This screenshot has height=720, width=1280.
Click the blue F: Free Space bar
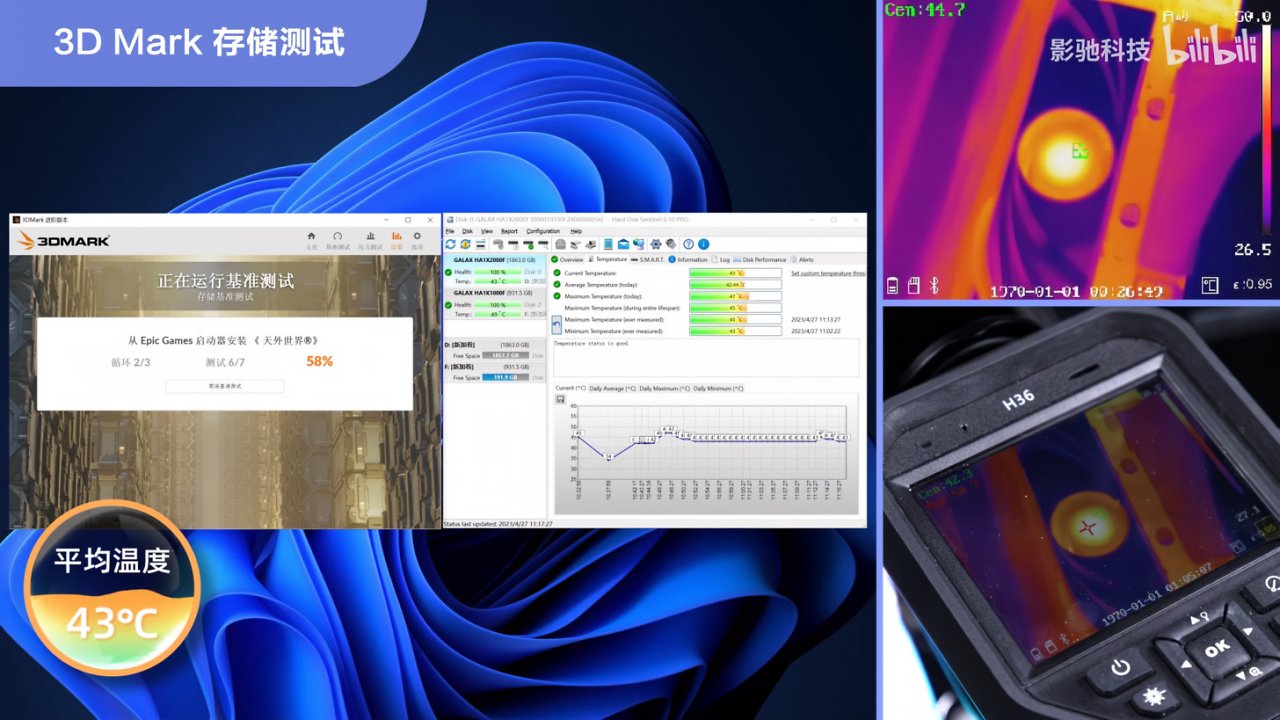[x=505, y=378]
